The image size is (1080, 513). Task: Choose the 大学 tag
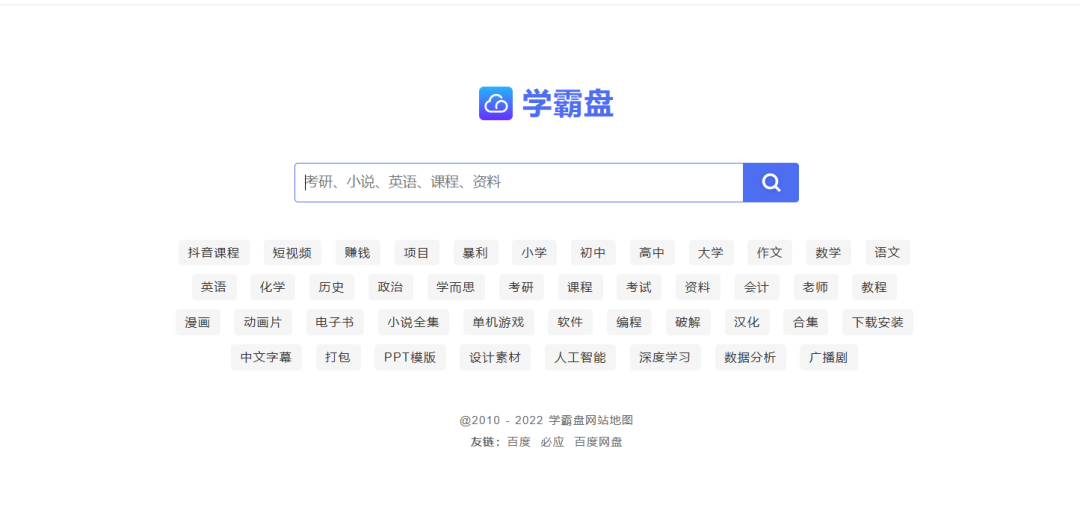pos(711,253)
